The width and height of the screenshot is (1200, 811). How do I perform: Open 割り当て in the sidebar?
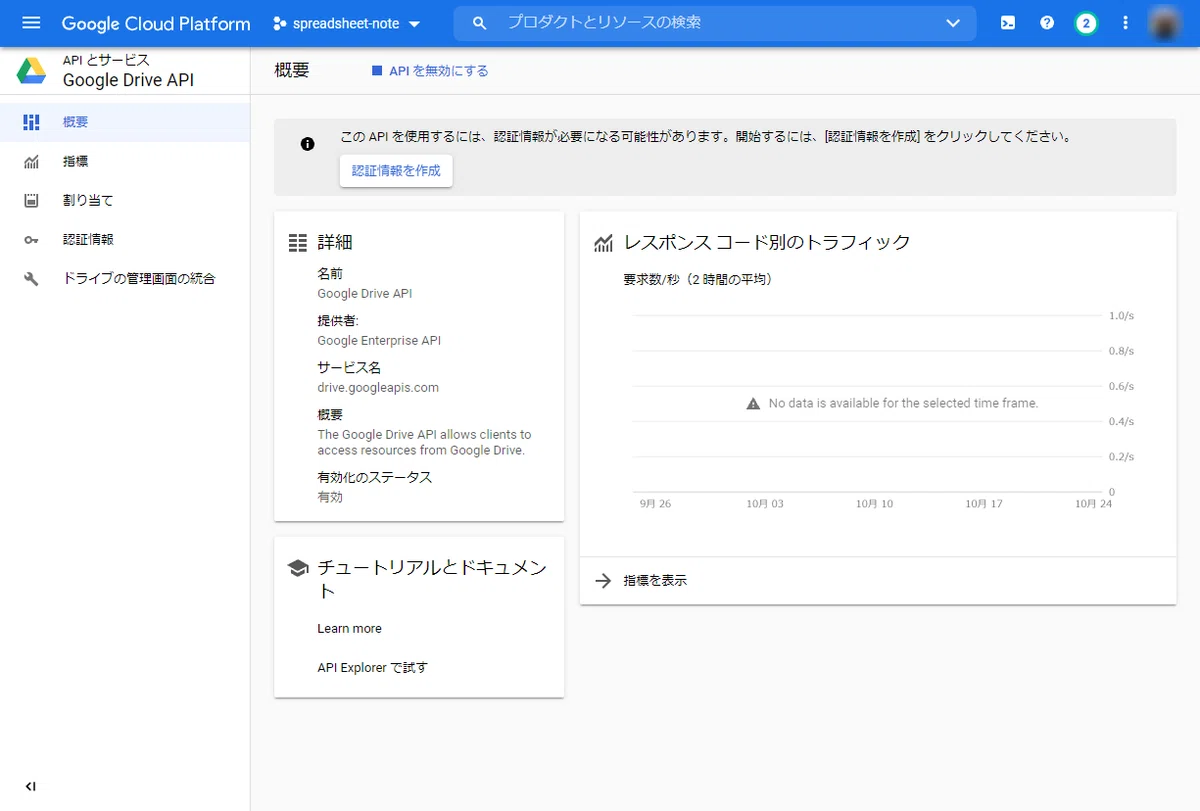(x=125, y=200)
